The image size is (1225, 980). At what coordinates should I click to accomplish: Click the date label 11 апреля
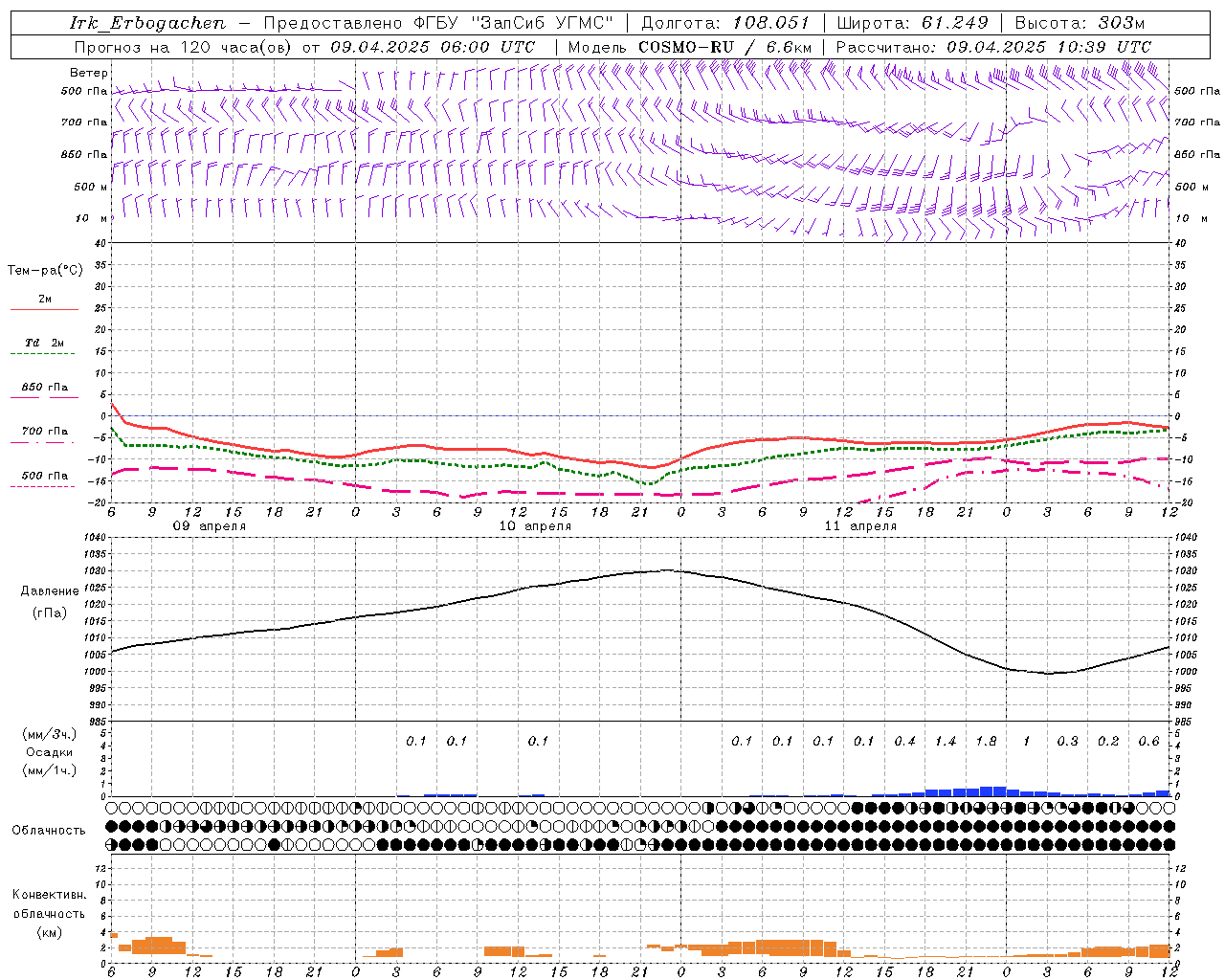[860, 526]
